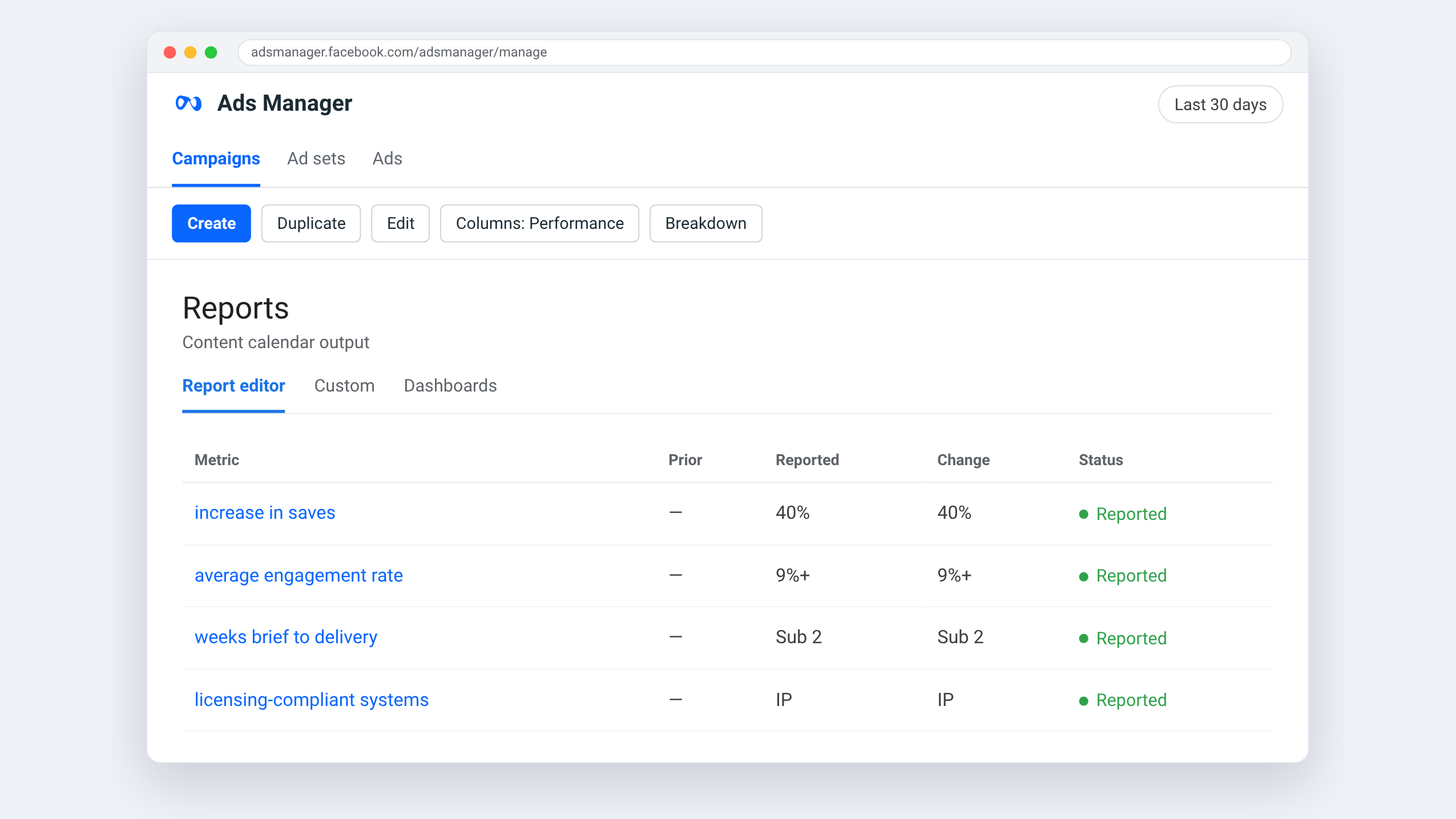The width and height of the screenshot is (1456, 819).
Task: Click the Meta logo icon
Action: [x=188, y=103]
